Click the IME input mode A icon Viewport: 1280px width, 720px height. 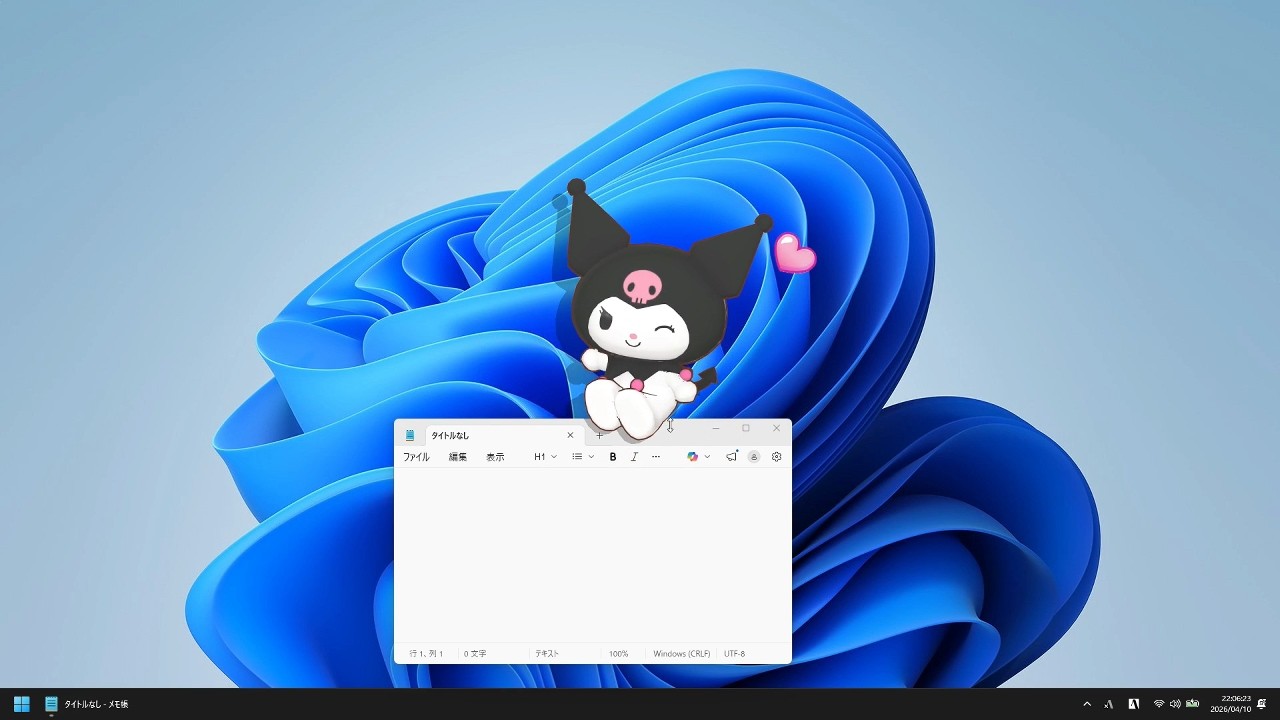tap(1109, 704)
